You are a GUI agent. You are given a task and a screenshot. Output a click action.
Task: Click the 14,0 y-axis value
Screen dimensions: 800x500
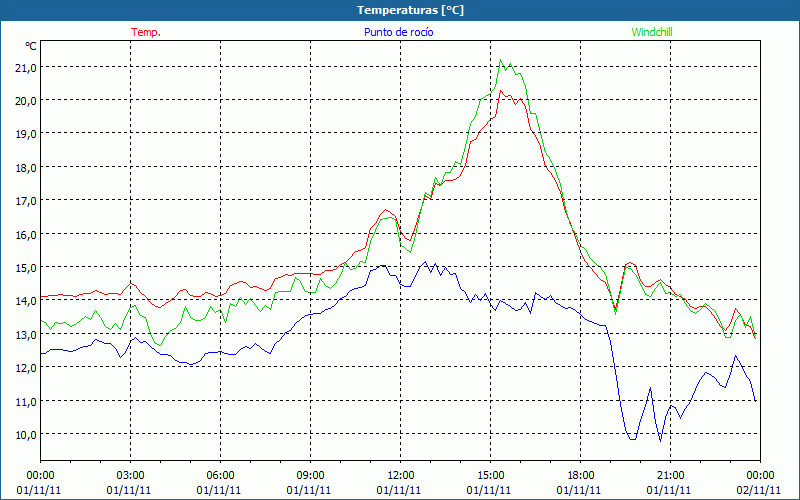(x=26, y=301)
